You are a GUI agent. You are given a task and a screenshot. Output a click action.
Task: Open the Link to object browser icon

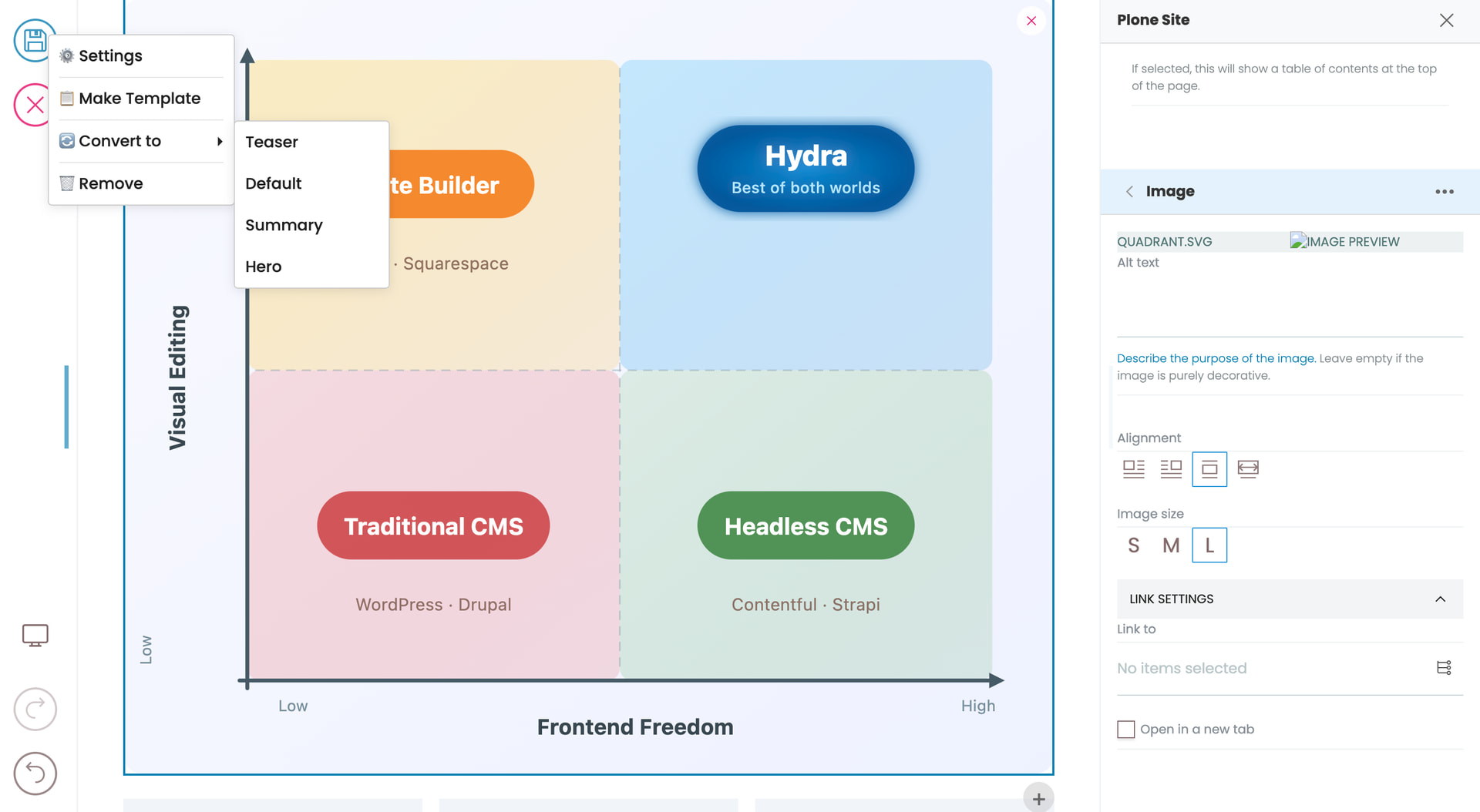pyautogui.click(x=1444, y=668)
